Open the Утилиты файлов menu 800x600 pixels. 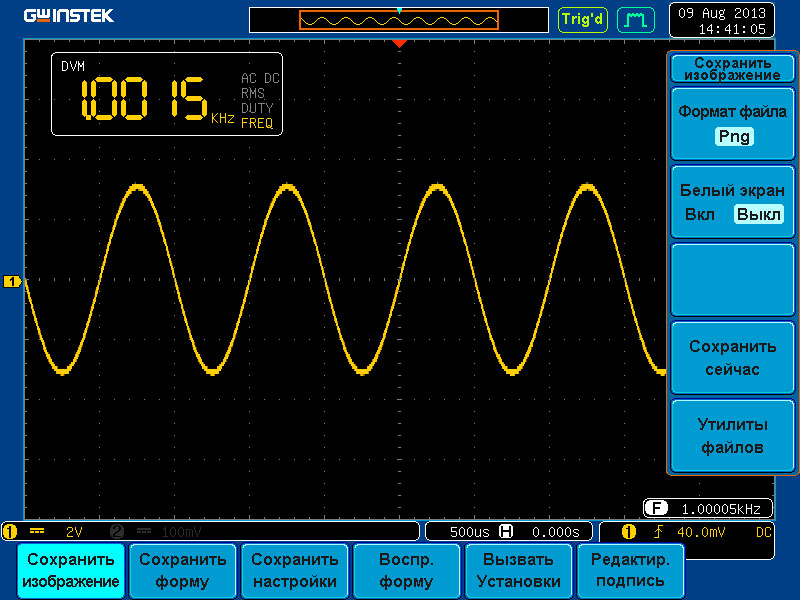[731, 436]
